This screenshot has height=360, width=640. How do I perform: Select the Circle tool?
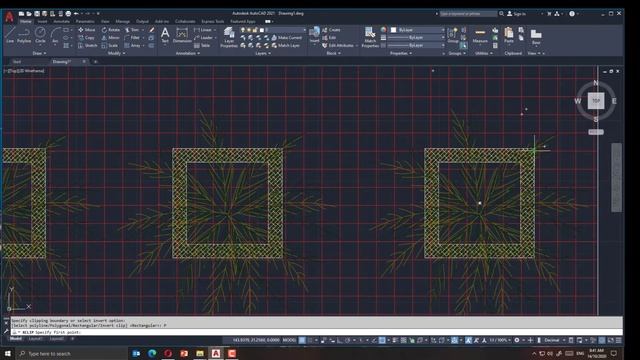coord(40,35)
